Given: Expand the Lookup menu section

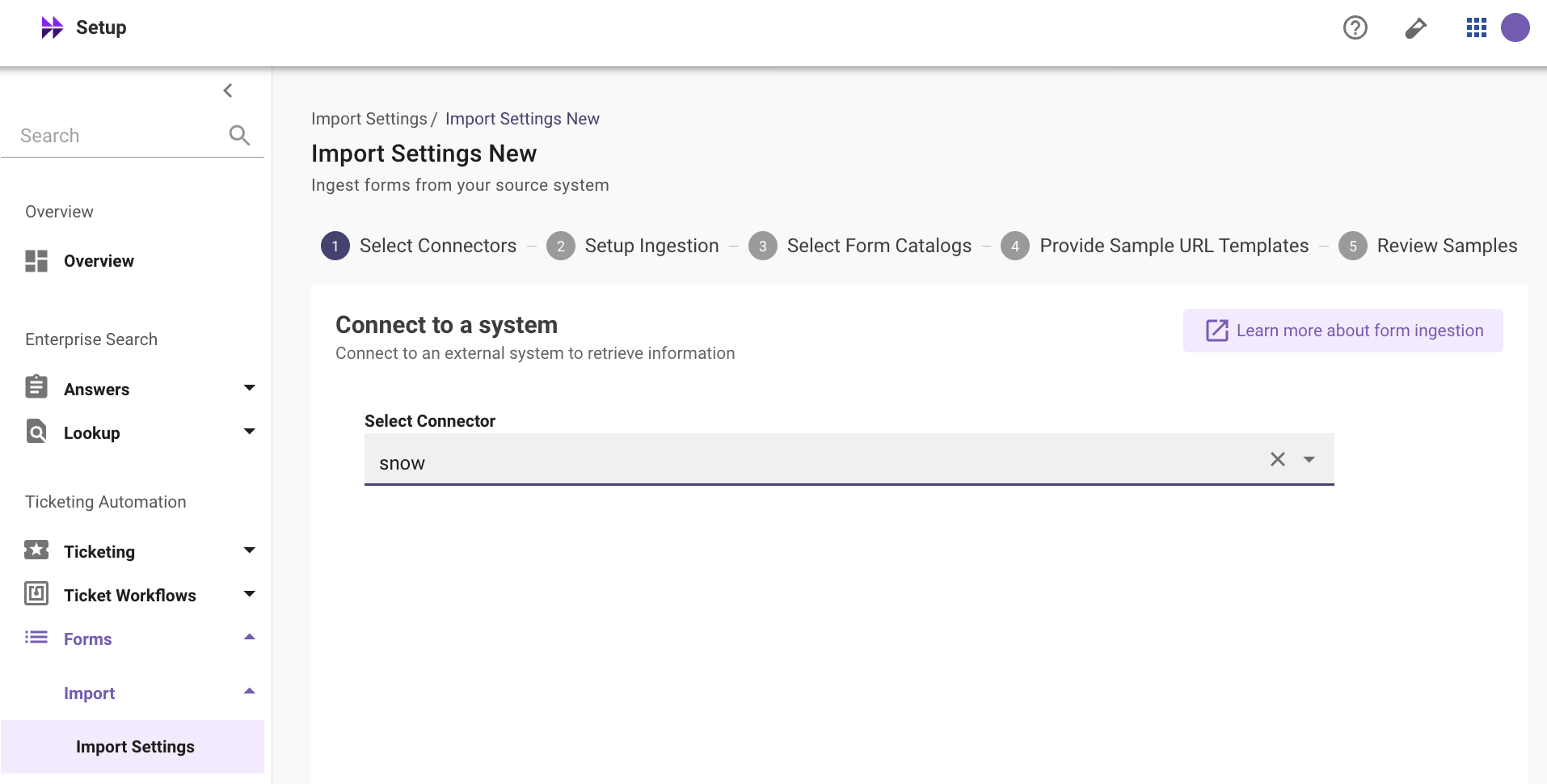Looking at the screenshot, I should 250,432.
